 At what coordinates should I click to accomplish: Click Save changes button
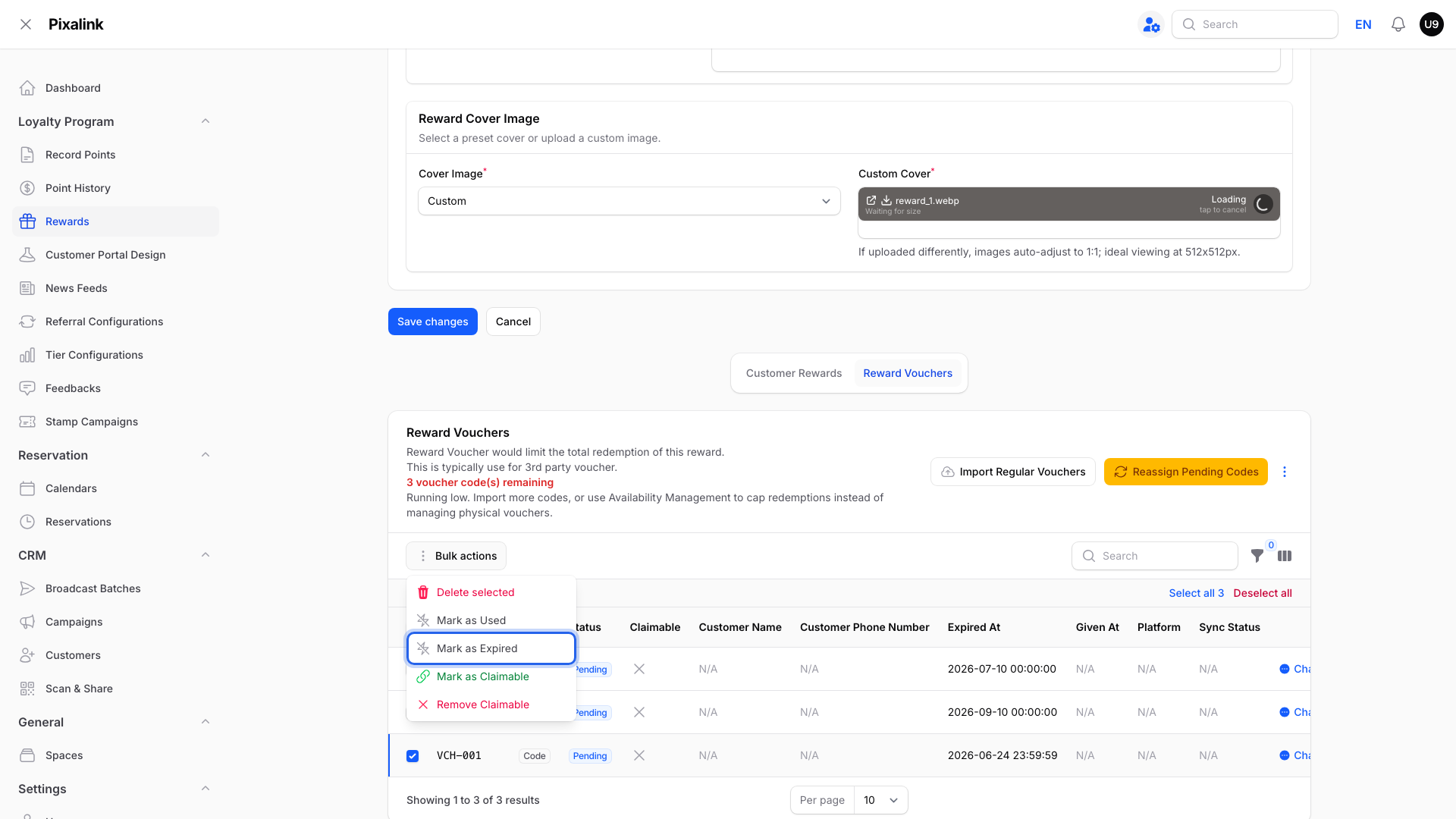click(433, 322)
